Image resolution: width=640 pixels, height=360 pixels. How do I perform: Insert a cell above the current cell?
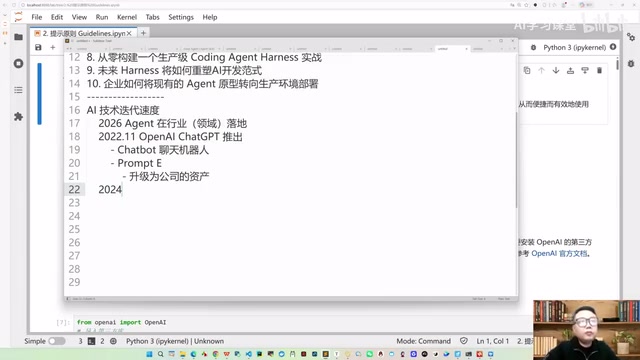point(570,71)
